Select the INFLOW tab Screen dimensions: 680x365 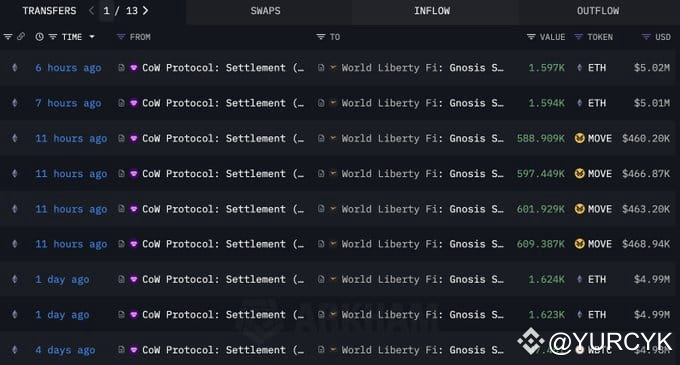click(432, 11)
